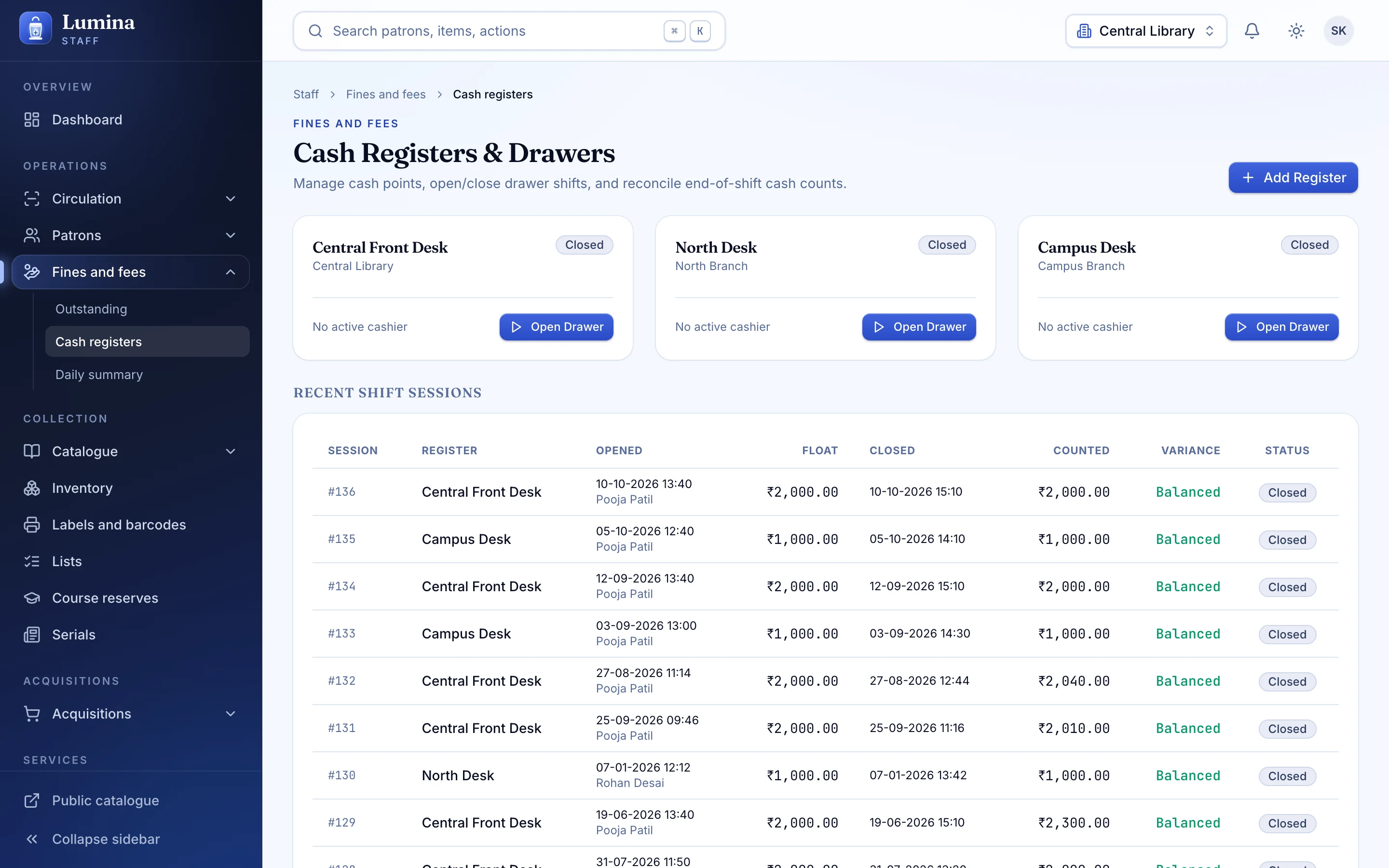Open the SK user avatar menu

point(1338,31)
